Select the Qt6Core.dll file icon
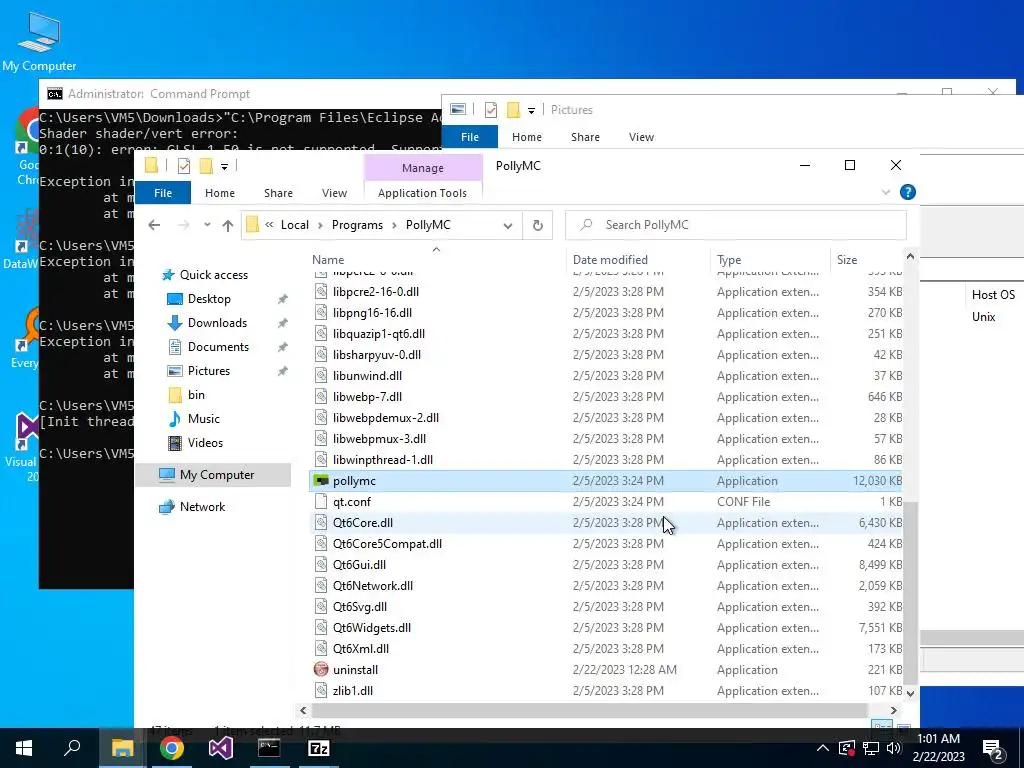 click(321, 522)
